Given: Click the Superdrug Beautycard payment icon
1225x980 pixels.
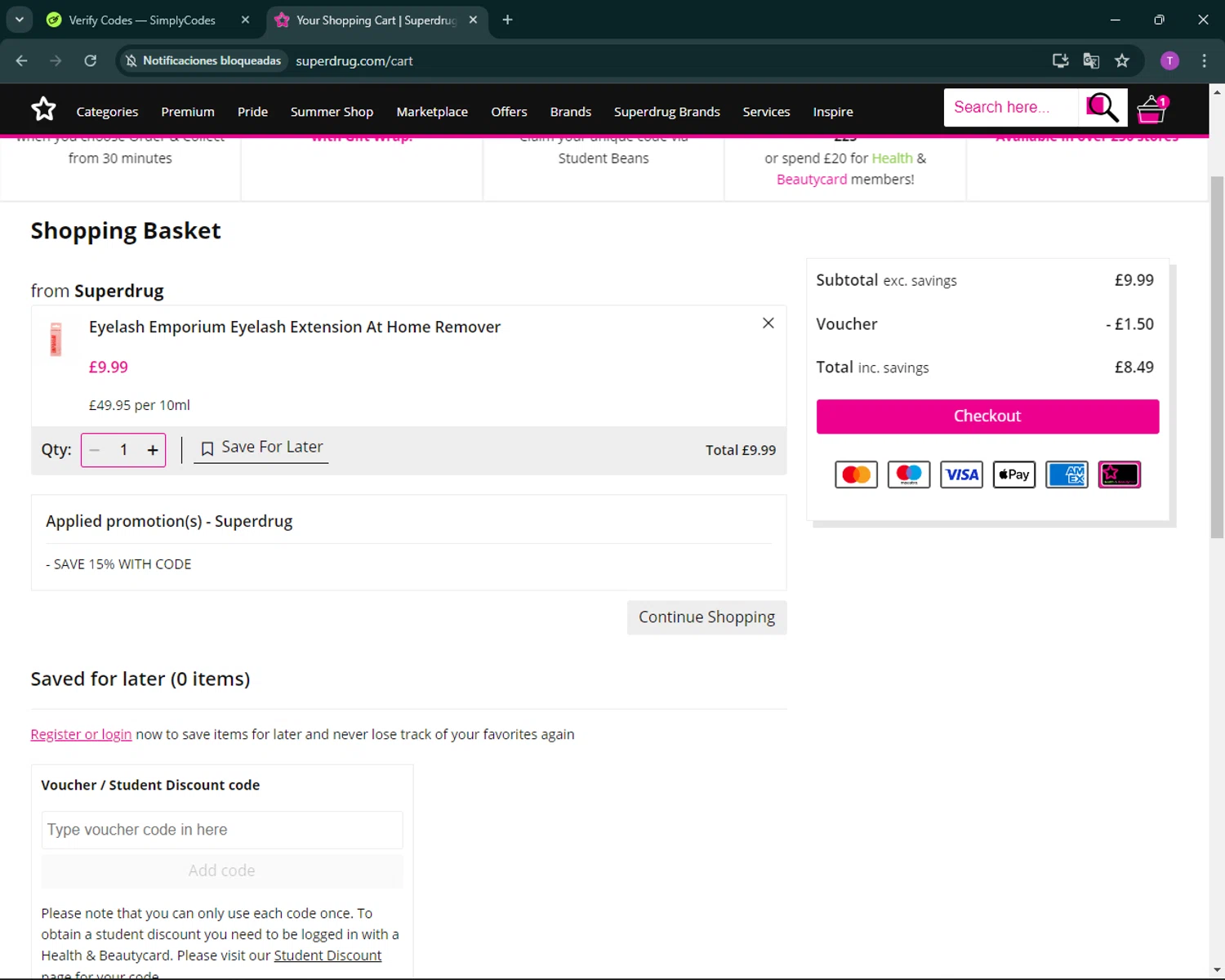Looking at the screenshot, I should click(1119, 474).
